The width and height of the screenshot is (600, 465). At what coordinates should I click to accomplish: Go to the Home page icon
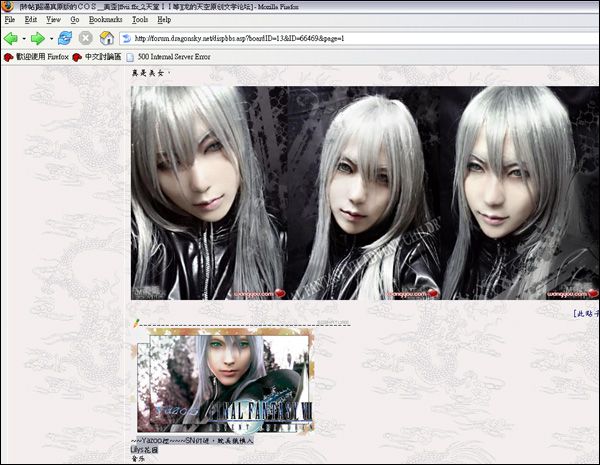[106, 38]
